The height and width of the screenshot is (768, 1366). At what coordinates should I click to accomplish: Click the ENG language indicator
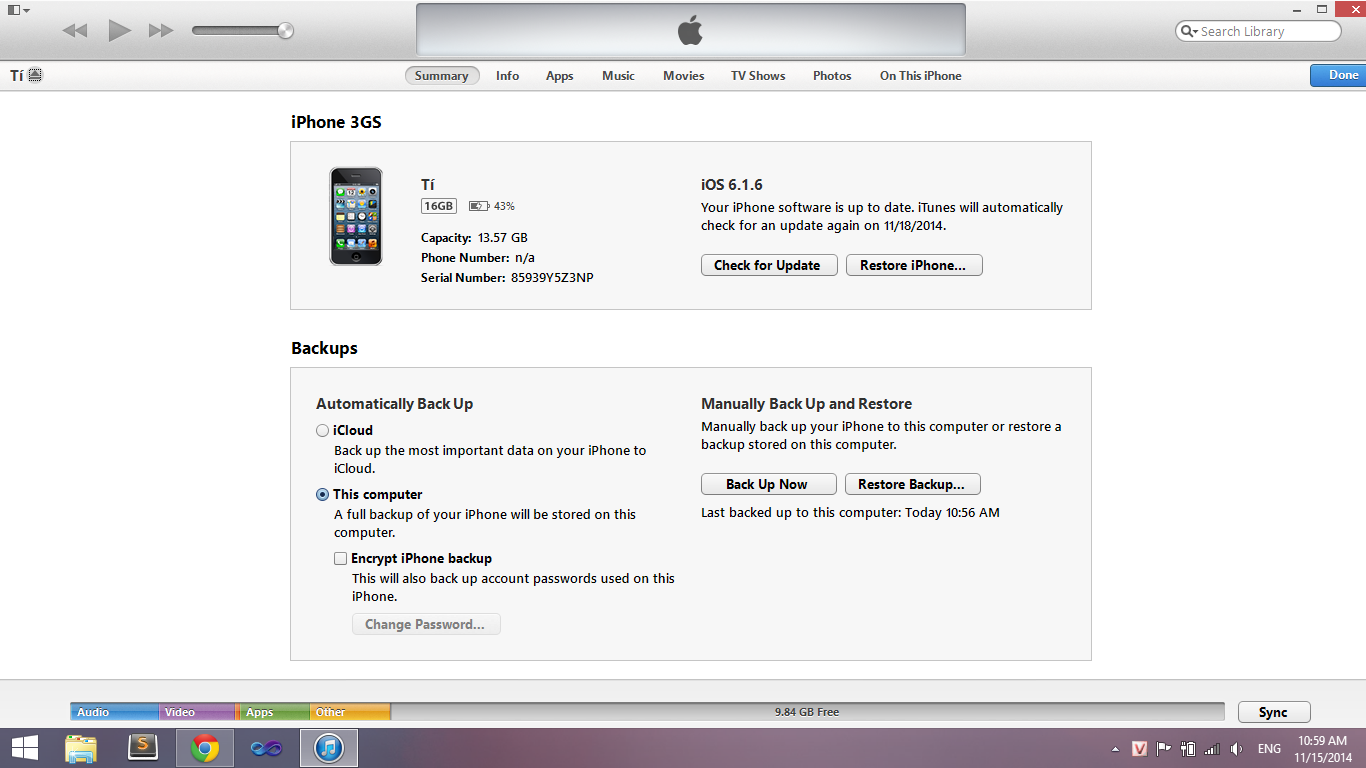coord(1269,749)
